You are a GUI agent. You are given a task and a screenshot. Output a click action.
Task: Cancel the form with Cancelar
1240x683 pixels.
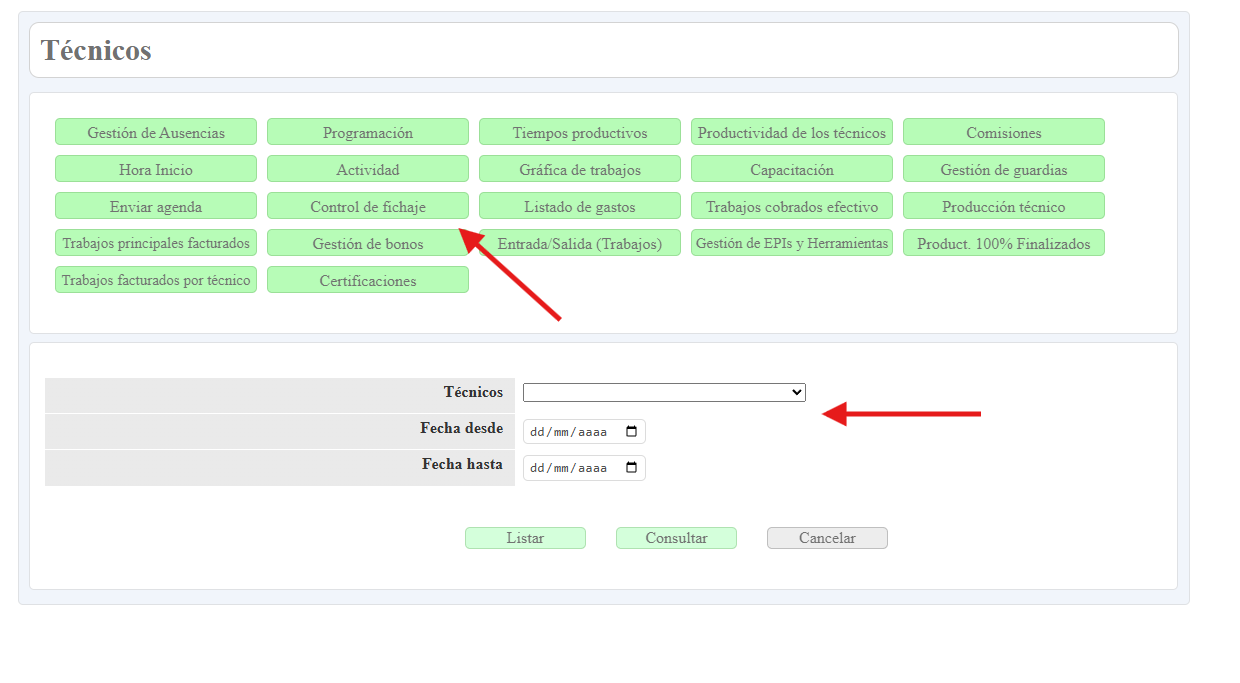click(x=827, y=538)
